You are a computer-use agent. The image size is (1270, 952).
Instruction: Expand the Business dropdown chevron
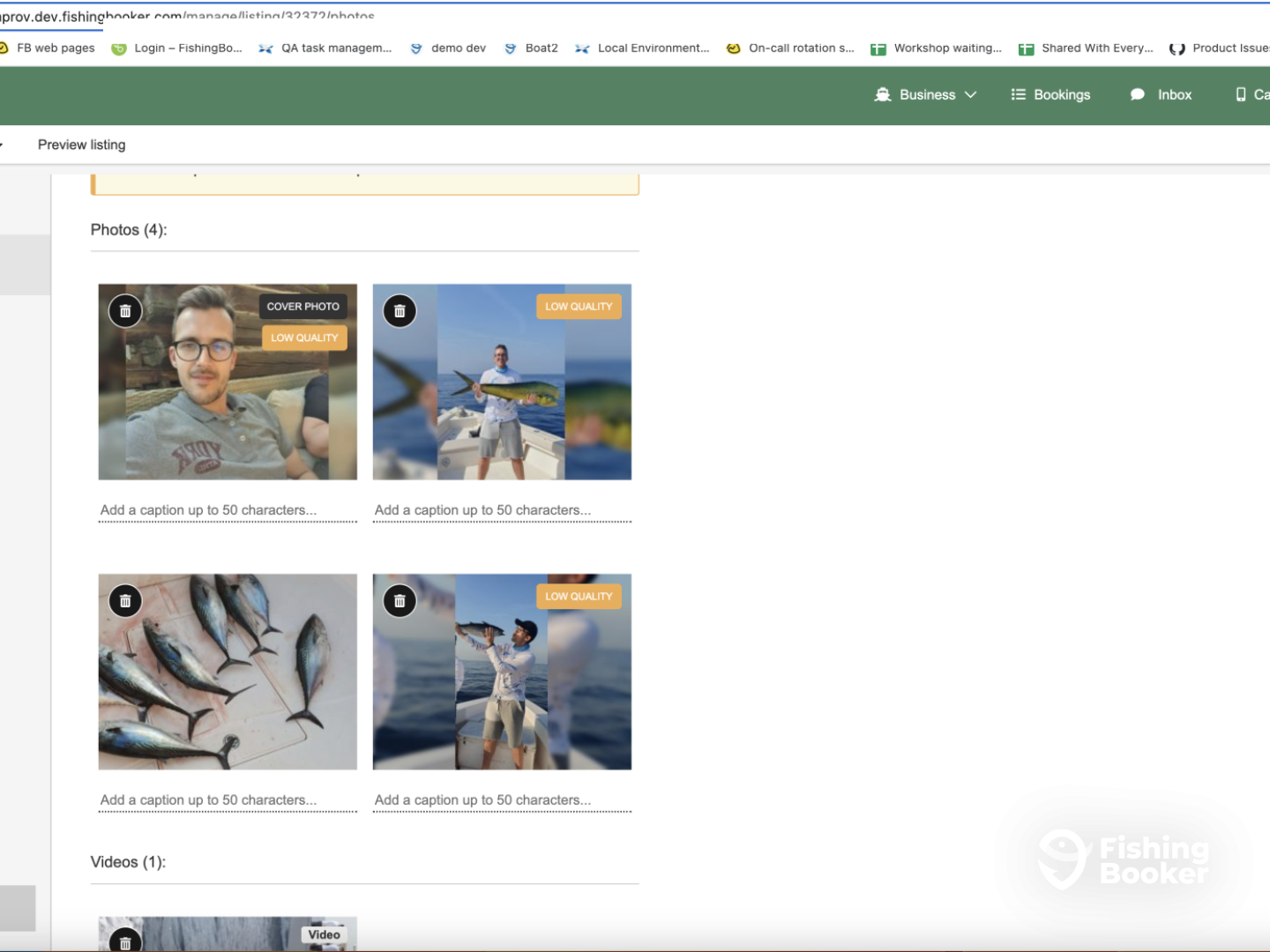[971, 95]
